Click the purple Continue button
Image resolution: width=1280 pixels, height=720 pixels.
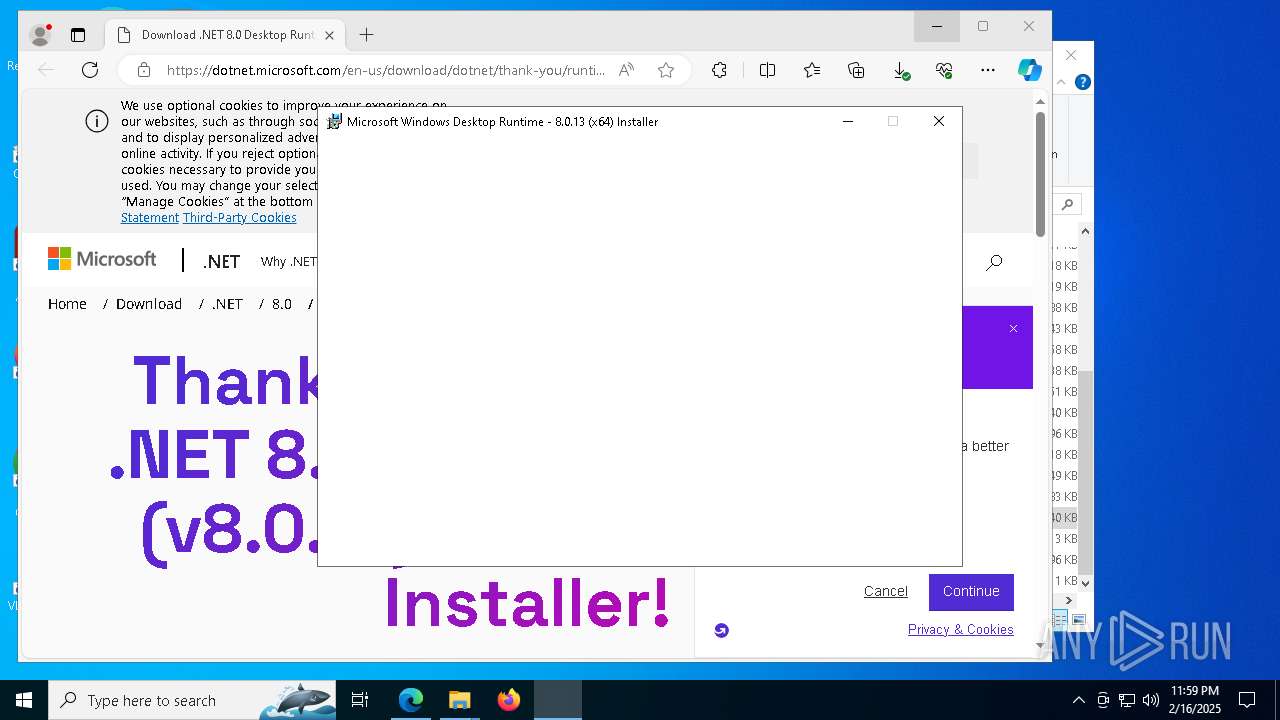point(971,592)
